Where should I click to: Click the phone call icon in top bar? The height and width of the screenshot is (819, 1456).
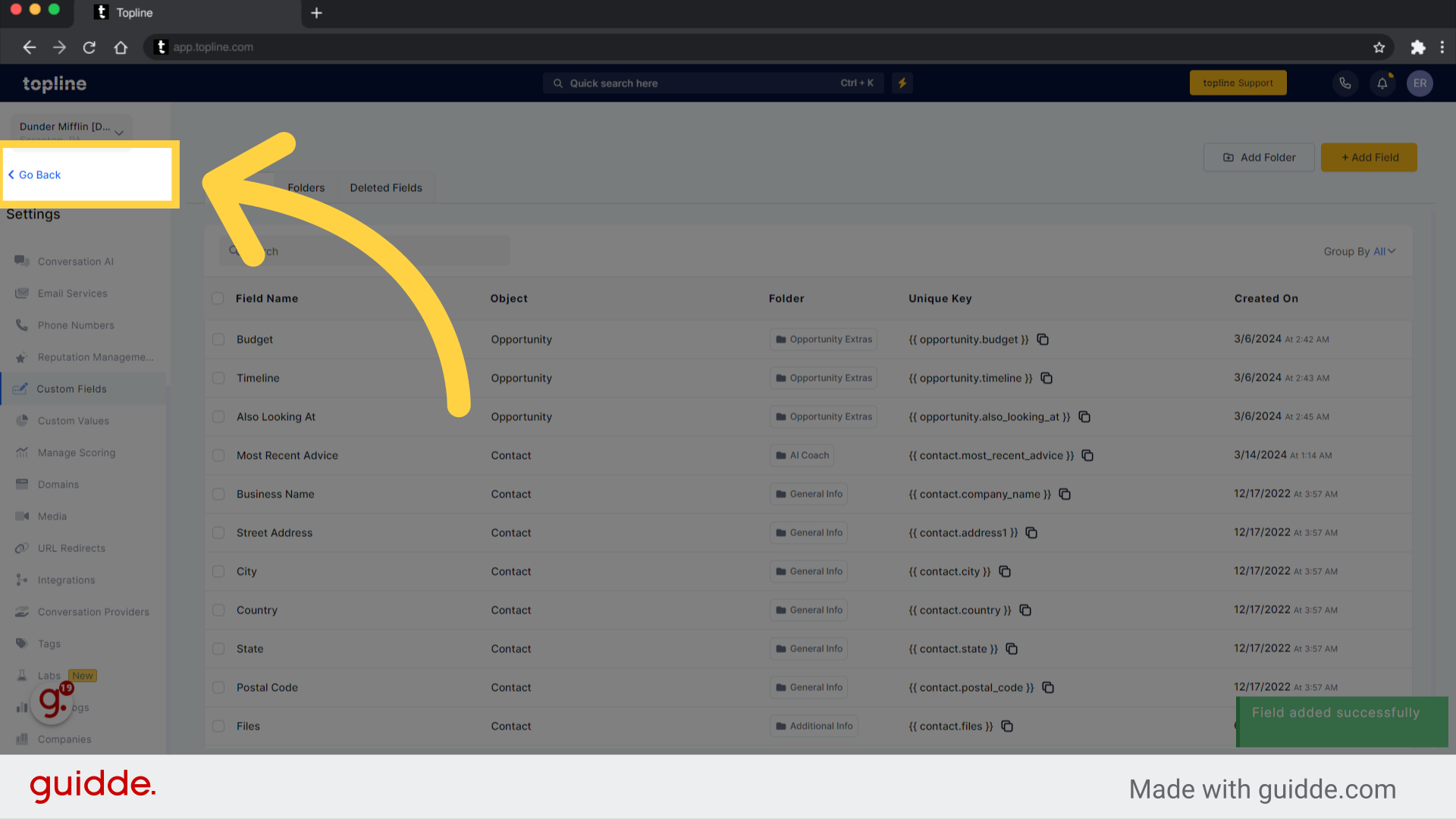pyautogui.click(x=1345, y=82)
